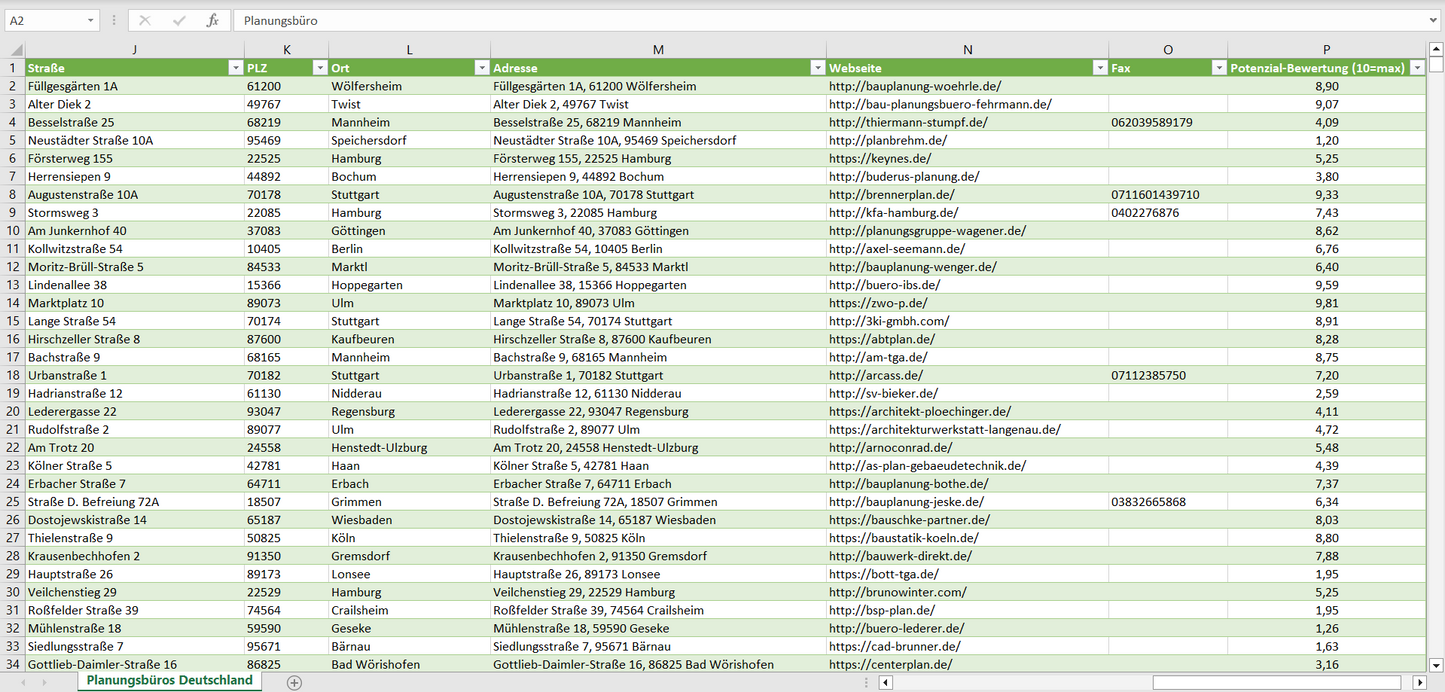The width and height of the screenshot is (1445, 692).
Task: Select row 18 header
Action: pos(13,376)
